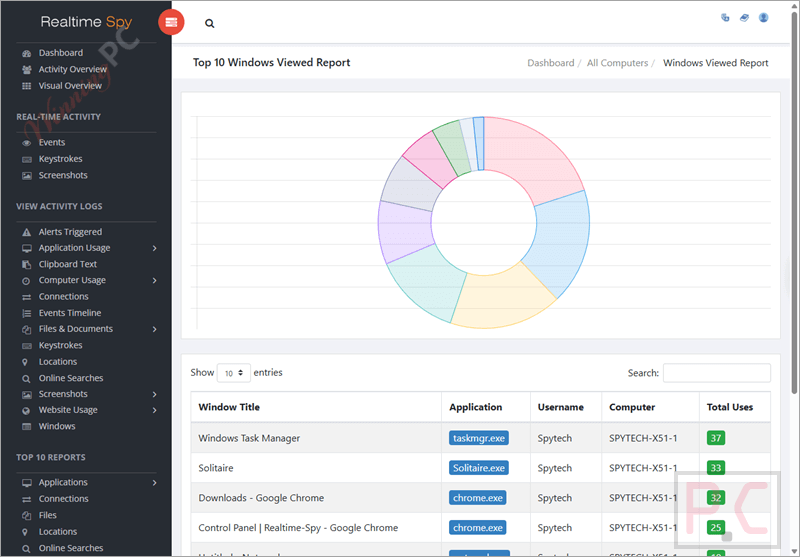Click the warning triangle icon for Alerts Triggered
This screenshot has height=557, width=800.
tap(27, 232)
